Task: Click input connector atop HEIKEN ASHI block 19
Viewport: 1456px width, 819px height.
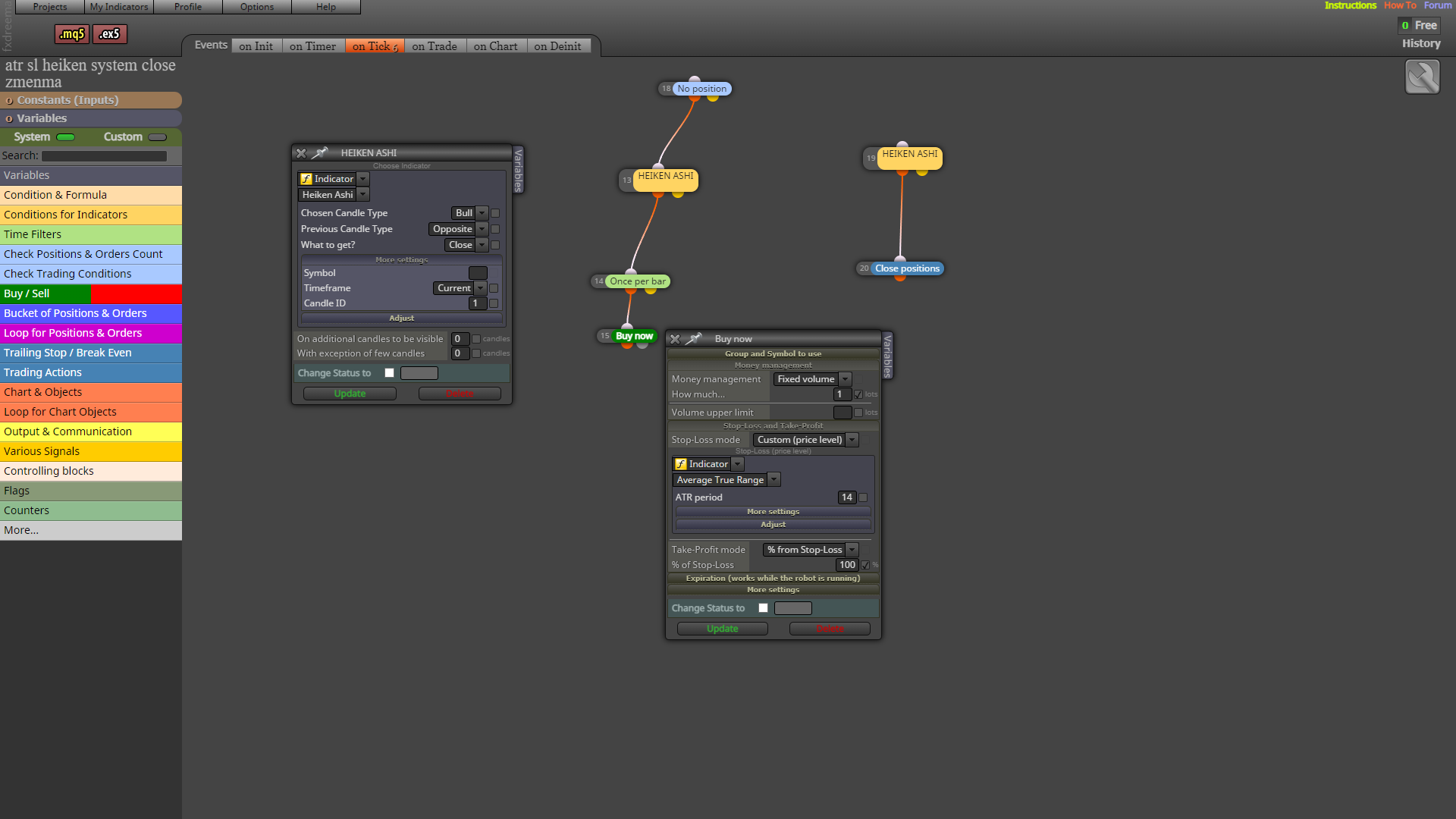Action: click(902, 144)
